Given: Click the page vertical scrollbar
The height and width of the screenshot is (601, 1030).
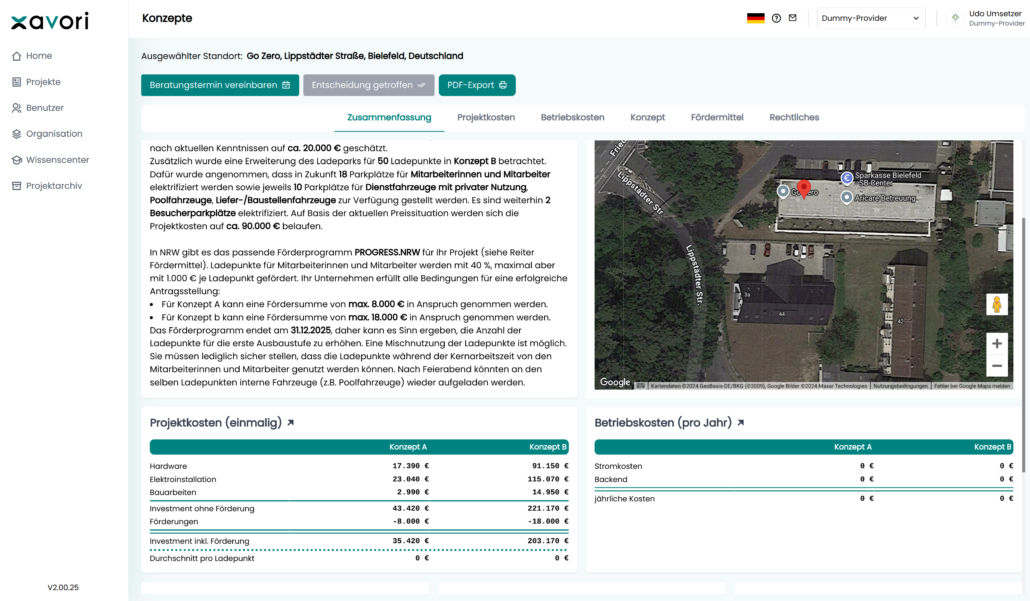Looking at the screenshot, I should [x=1025, y=344].
